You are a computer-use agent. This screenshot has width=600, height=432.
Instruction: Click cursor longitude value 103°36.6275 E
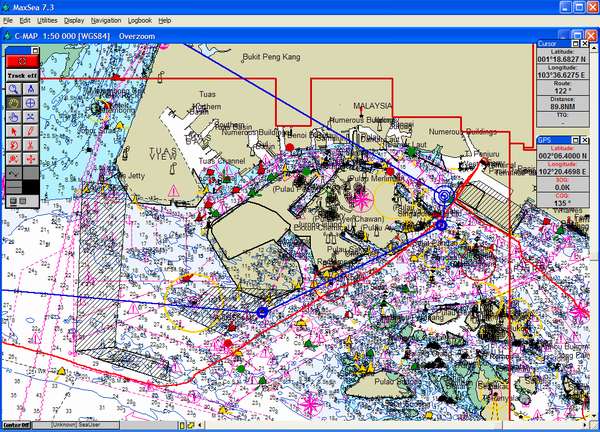[562, 75]
